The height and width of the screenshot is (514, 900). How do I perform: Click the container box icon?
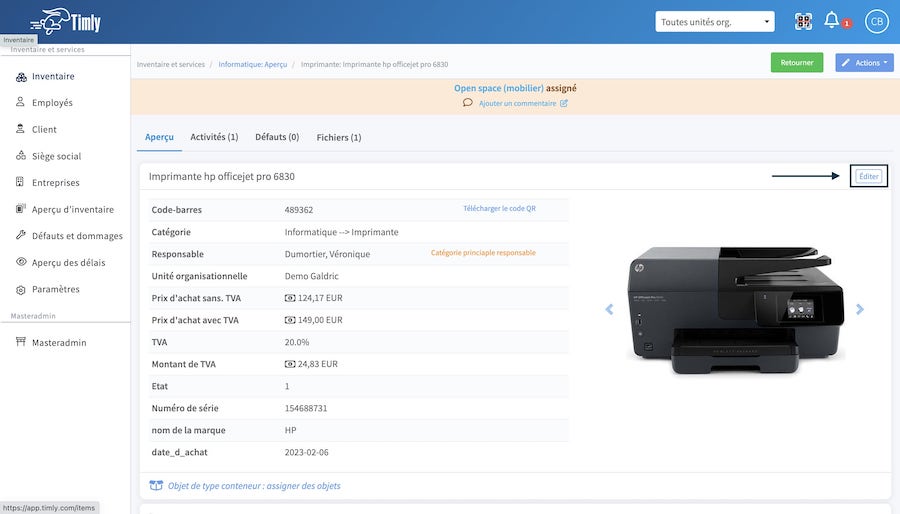click(x=156, y=486)
